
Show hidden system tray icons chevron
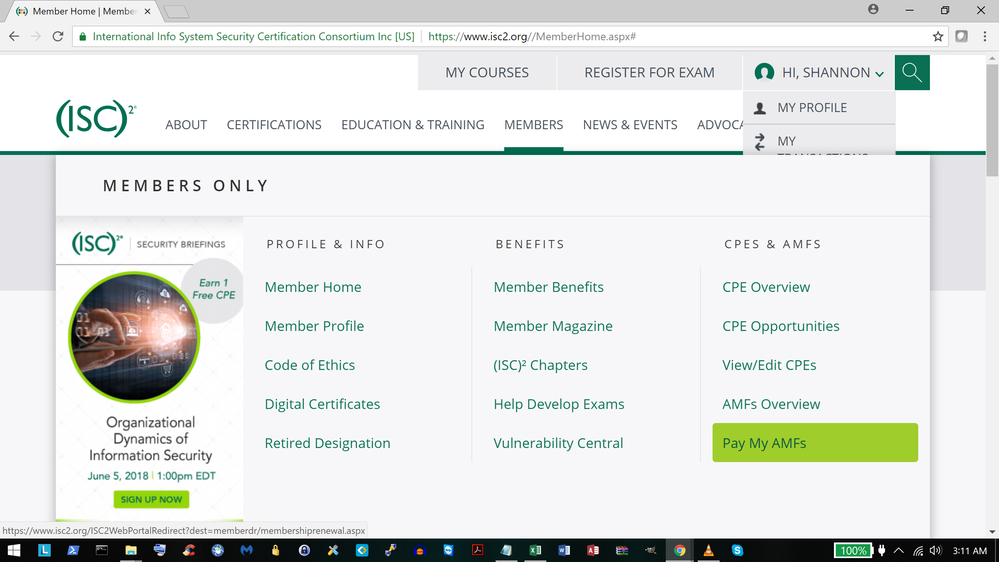coord(898,550)
